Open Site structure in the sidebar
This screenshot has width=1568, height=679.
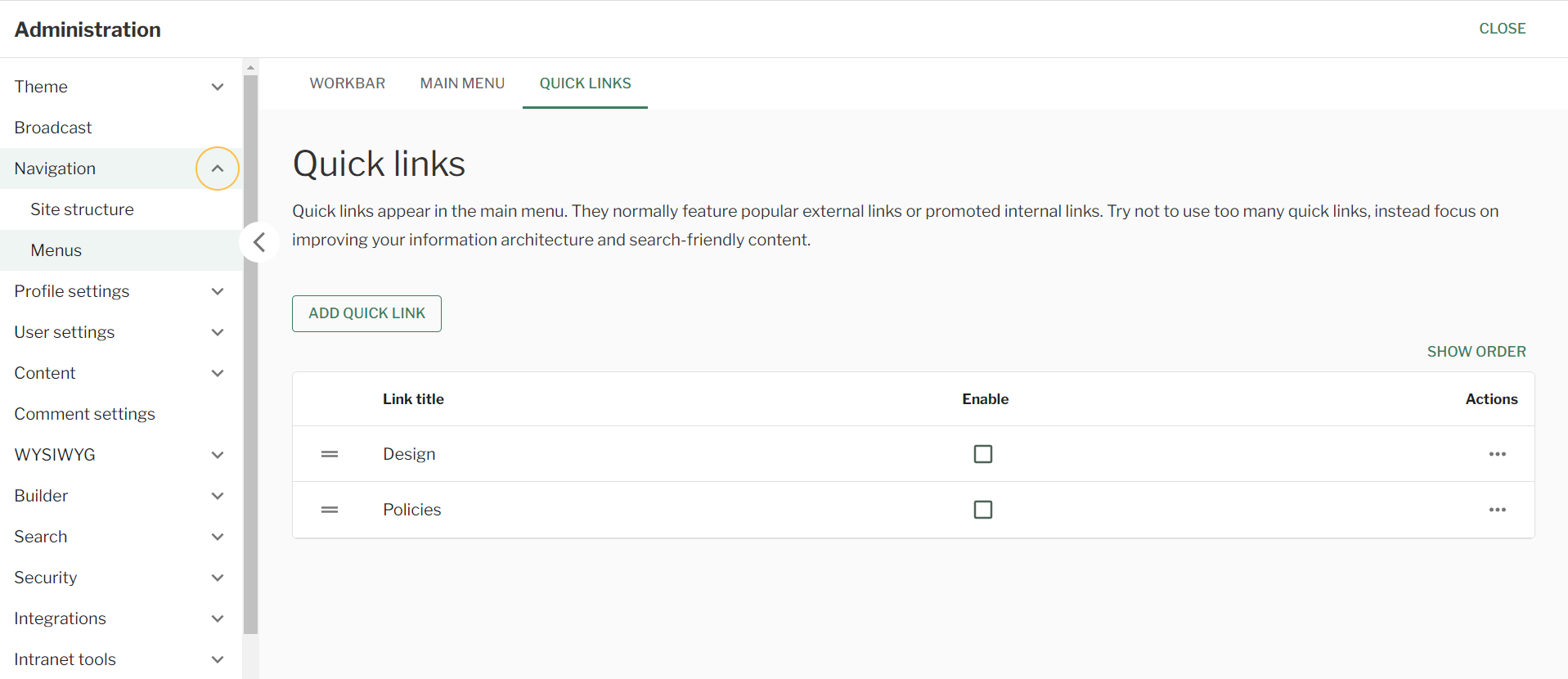click(x=82, y=209)
